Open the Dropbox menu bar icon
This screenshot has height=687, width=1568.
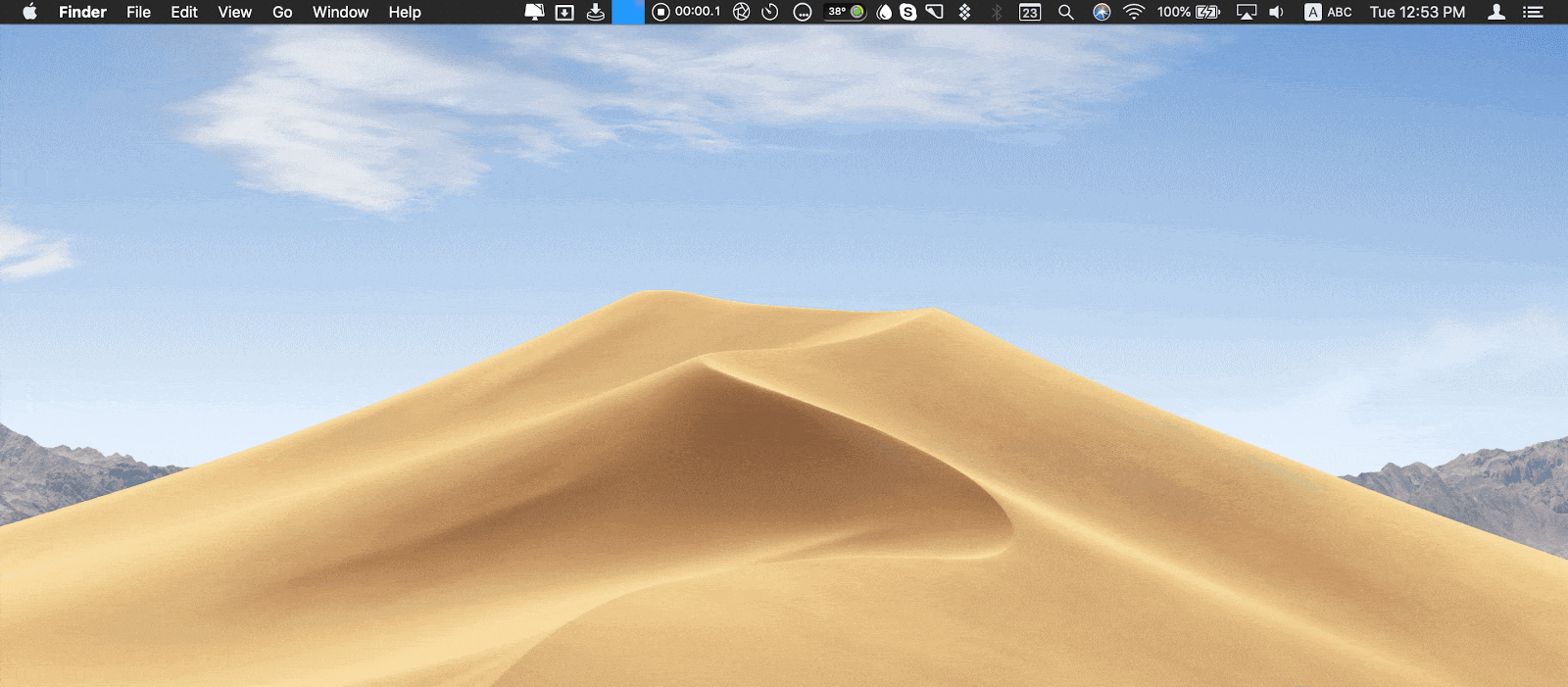pos(964,12)
